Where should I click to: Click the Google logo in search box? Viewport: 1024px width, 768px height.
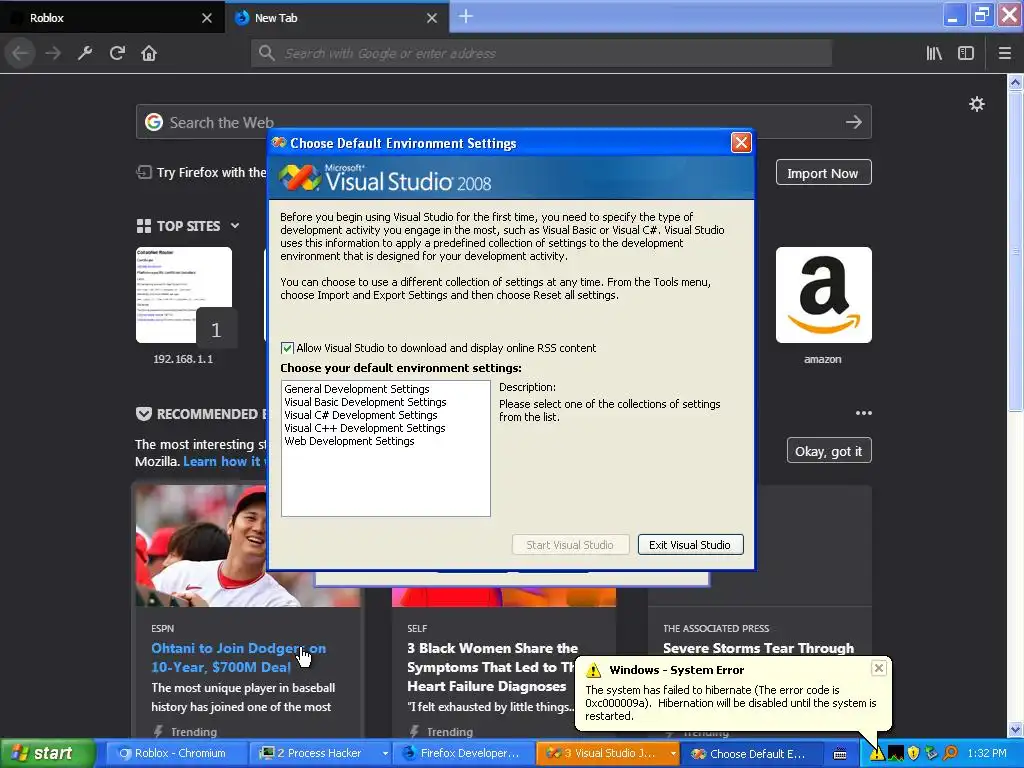(153, 122)
